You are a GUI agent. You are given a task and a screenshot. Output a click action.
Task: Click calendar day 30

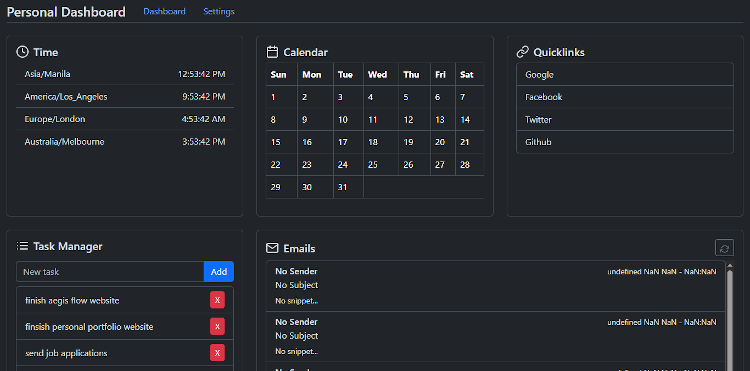(x=315, y=187)
